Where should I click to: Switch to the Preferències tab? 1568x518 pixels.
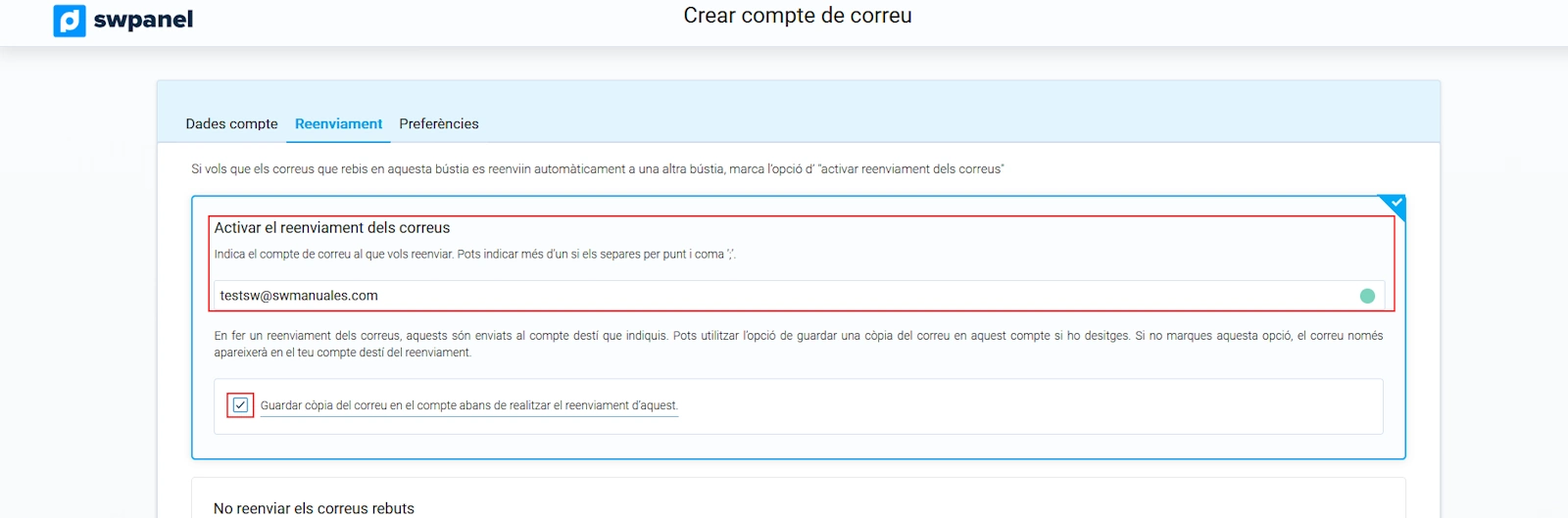click(x=438, y=124)
